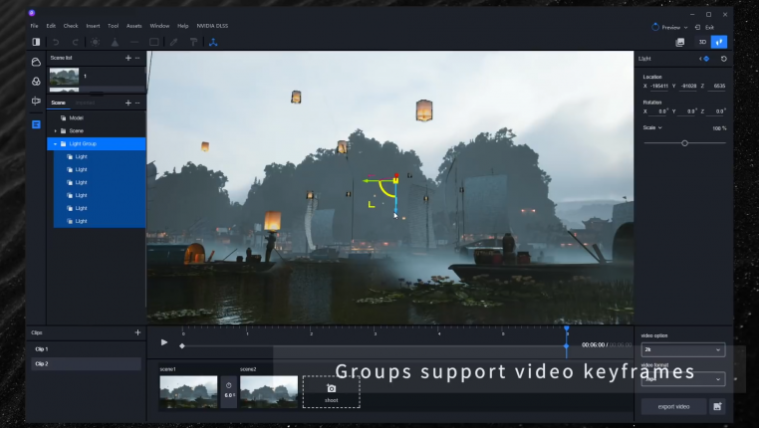The image size is (759, 428).
Task: Switch to 3D view mode
Action: coord(702,42)
